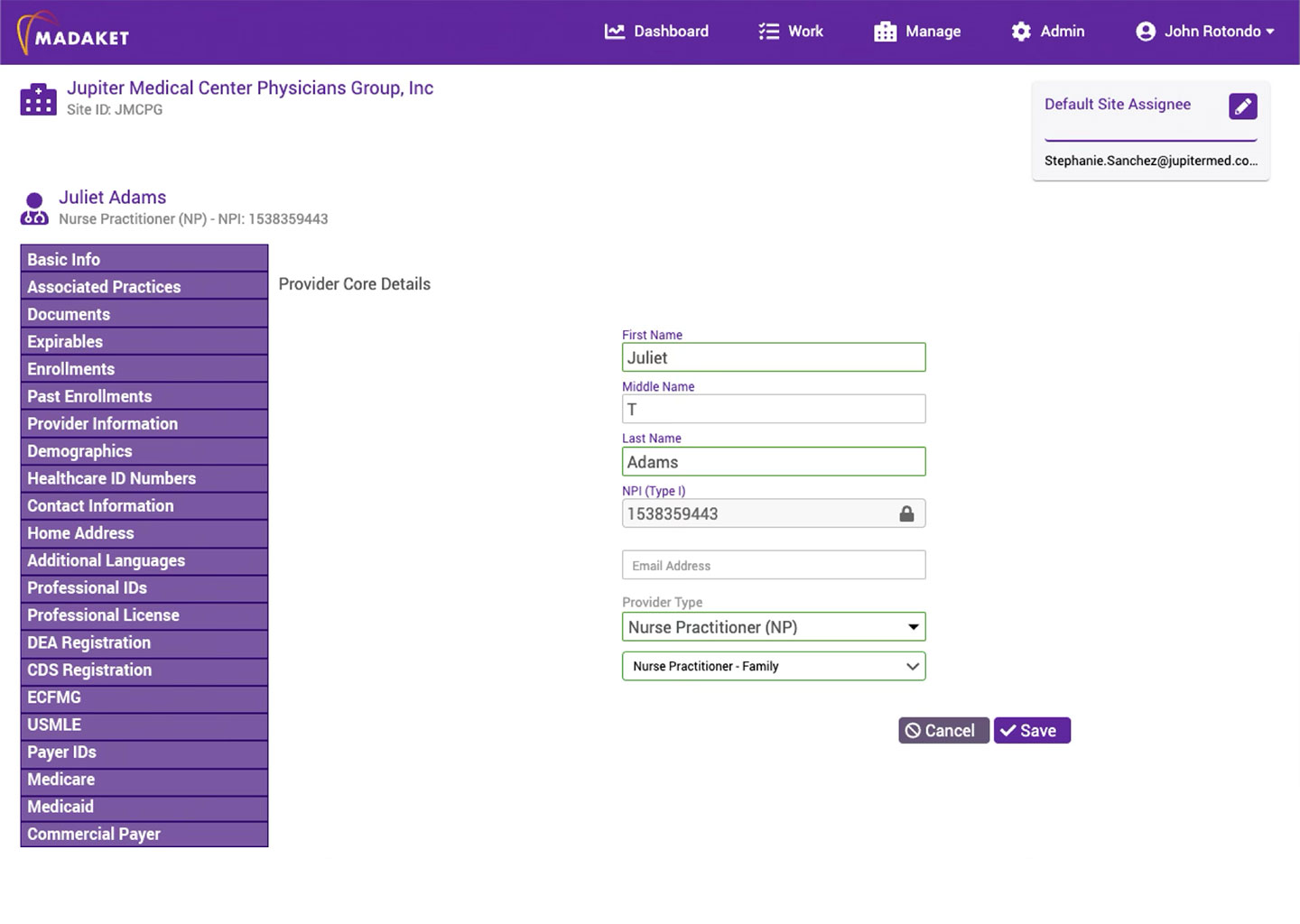1300x924 pixels.
Task: Click the Save button
Action: pyautogui.click(x=1032, y=731)
